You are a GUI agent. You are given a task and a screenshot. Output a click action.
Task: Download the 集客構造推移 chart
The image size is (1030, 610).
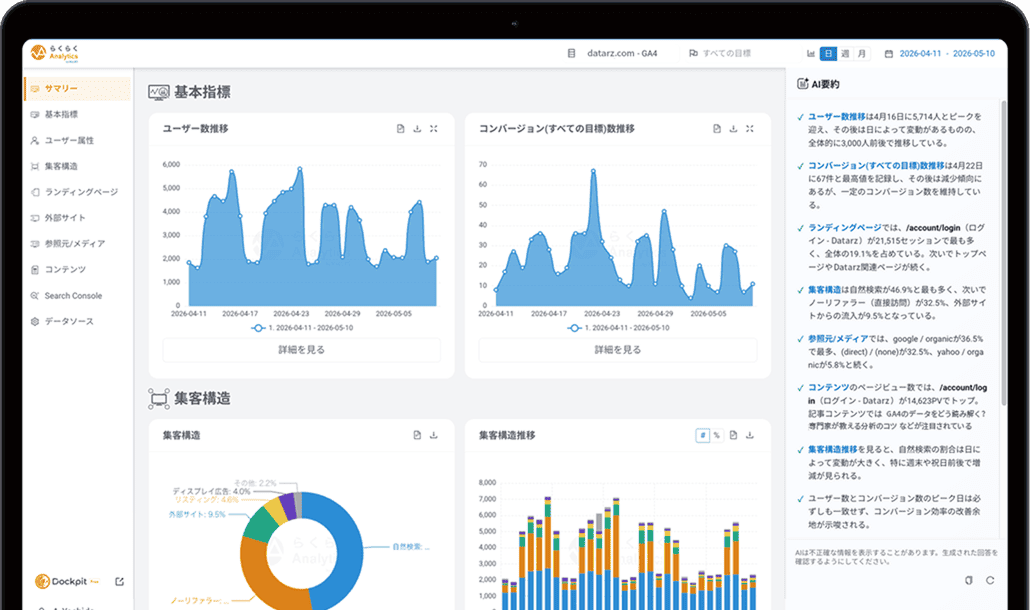point(750,435)
